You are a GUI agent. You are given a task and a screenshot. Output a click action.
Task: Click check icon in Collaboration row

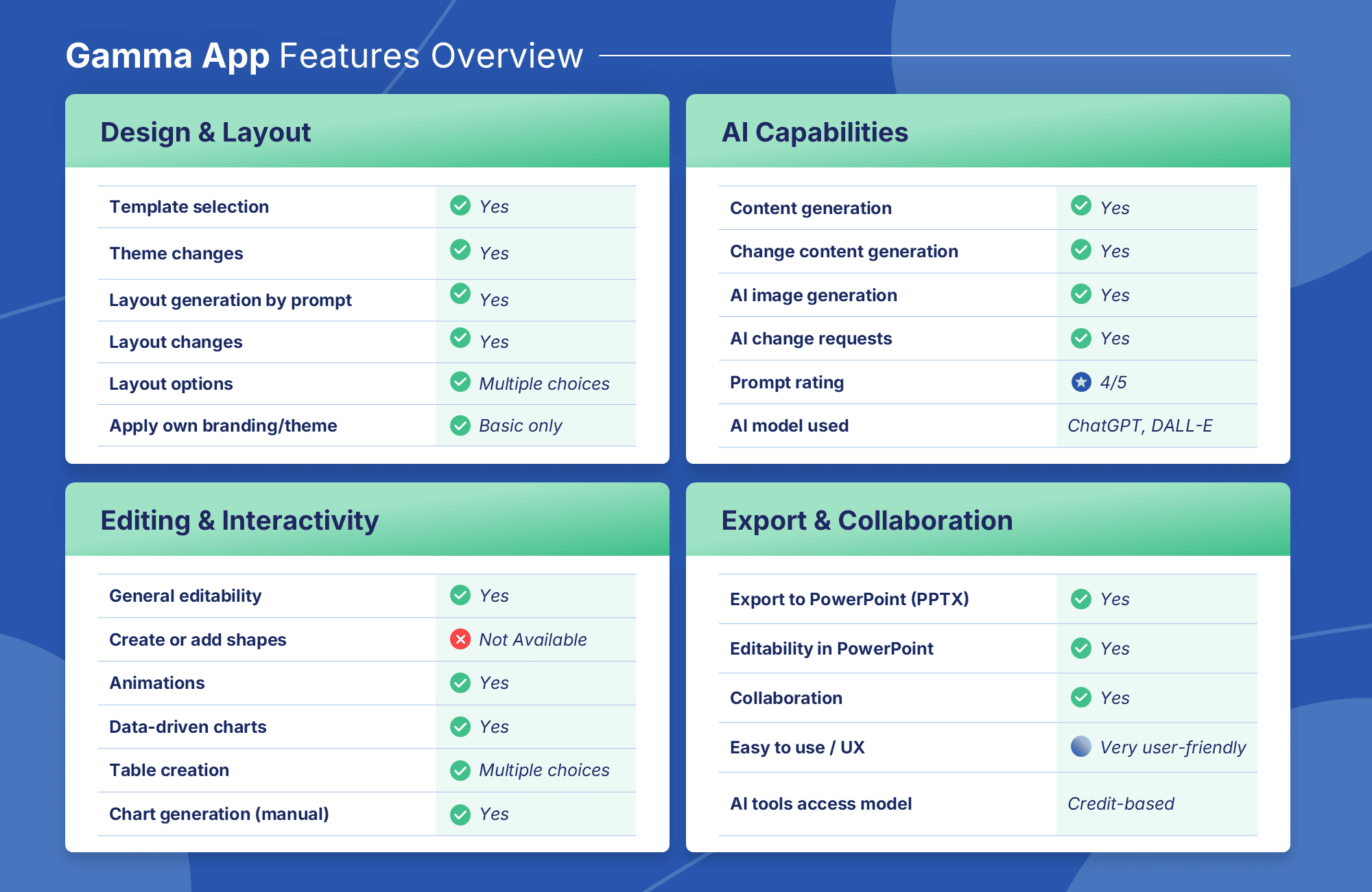[x=1081, y=697]
